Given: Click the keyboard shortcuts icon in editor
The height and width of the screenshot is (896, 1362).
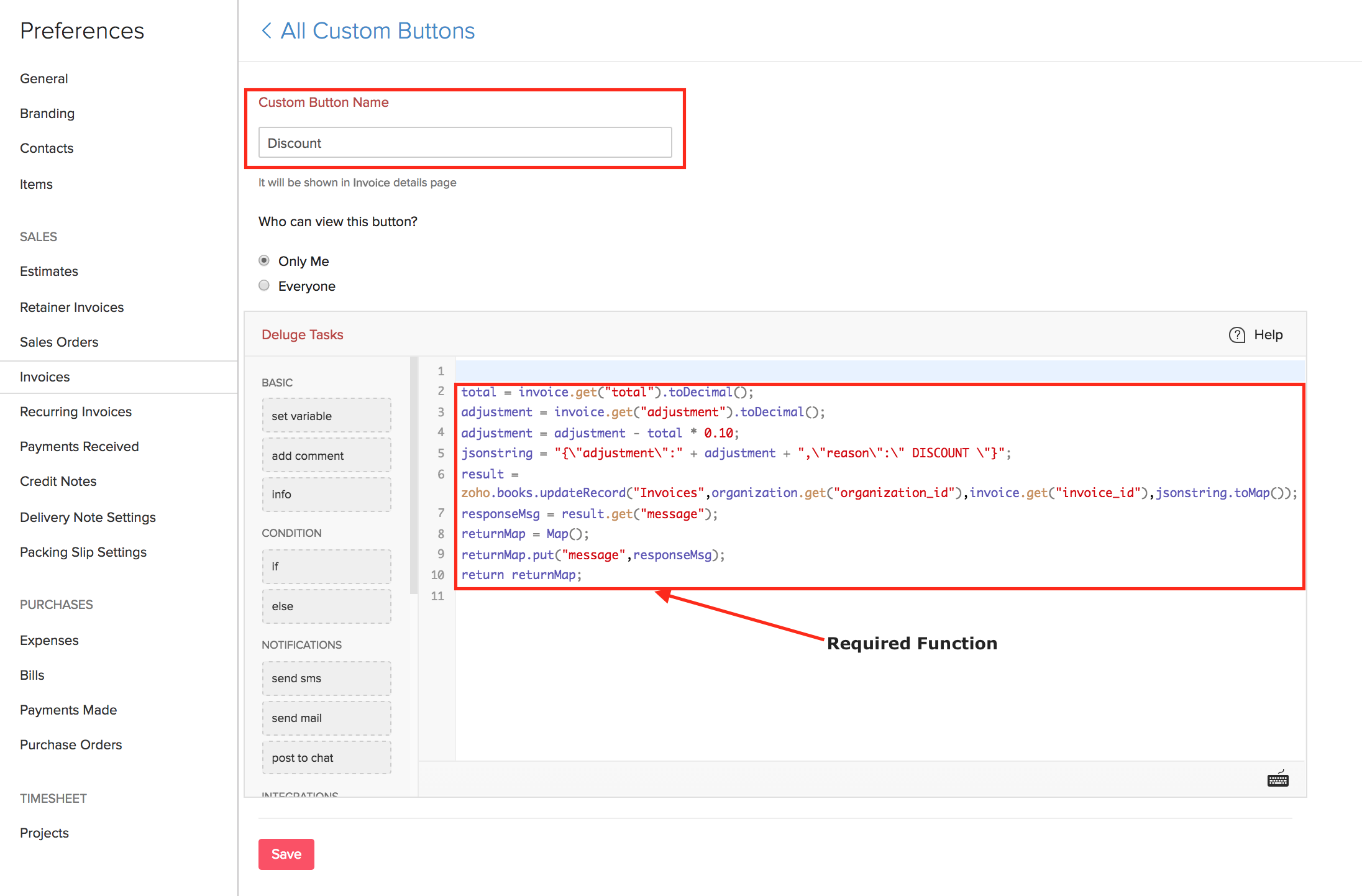Looking at the screenshot, I should tap(1277, 779).
